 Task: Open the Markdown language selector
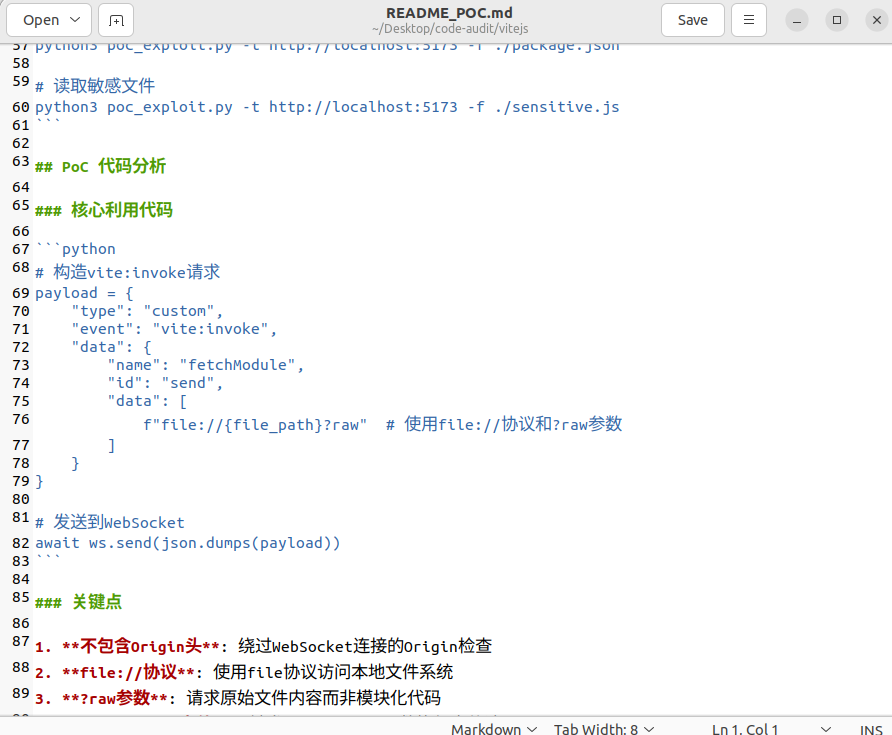coord(494,729)
